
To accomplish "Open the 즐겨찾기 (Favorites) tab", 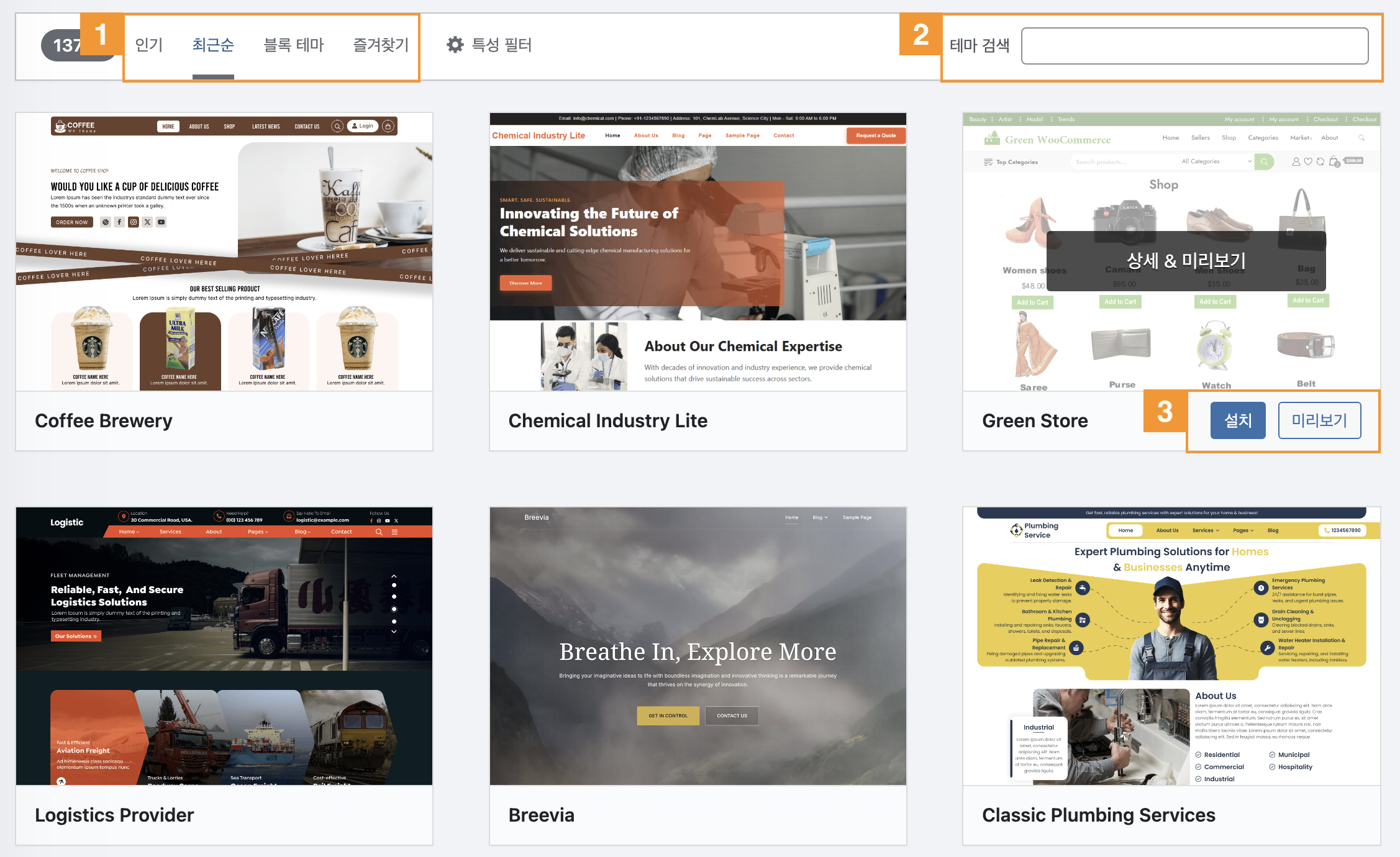I will pyautogui.click(x=381, y=45).
